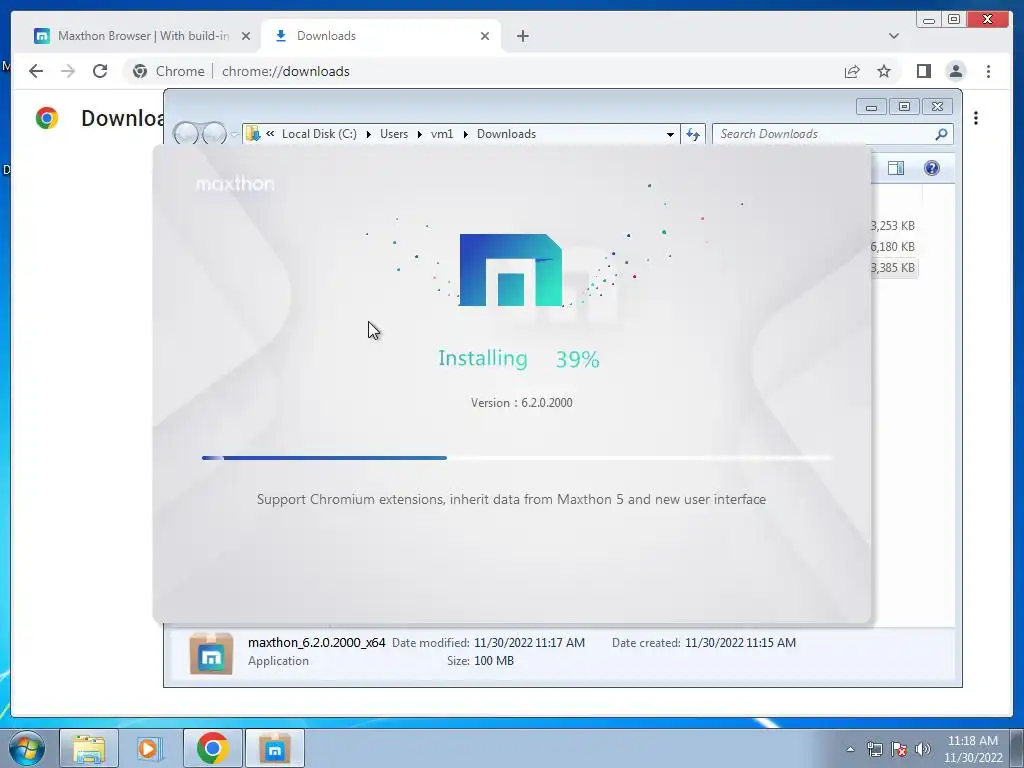Click the 6,180 KB file size entry
1024x768 pixels.
tap(893, 247)
